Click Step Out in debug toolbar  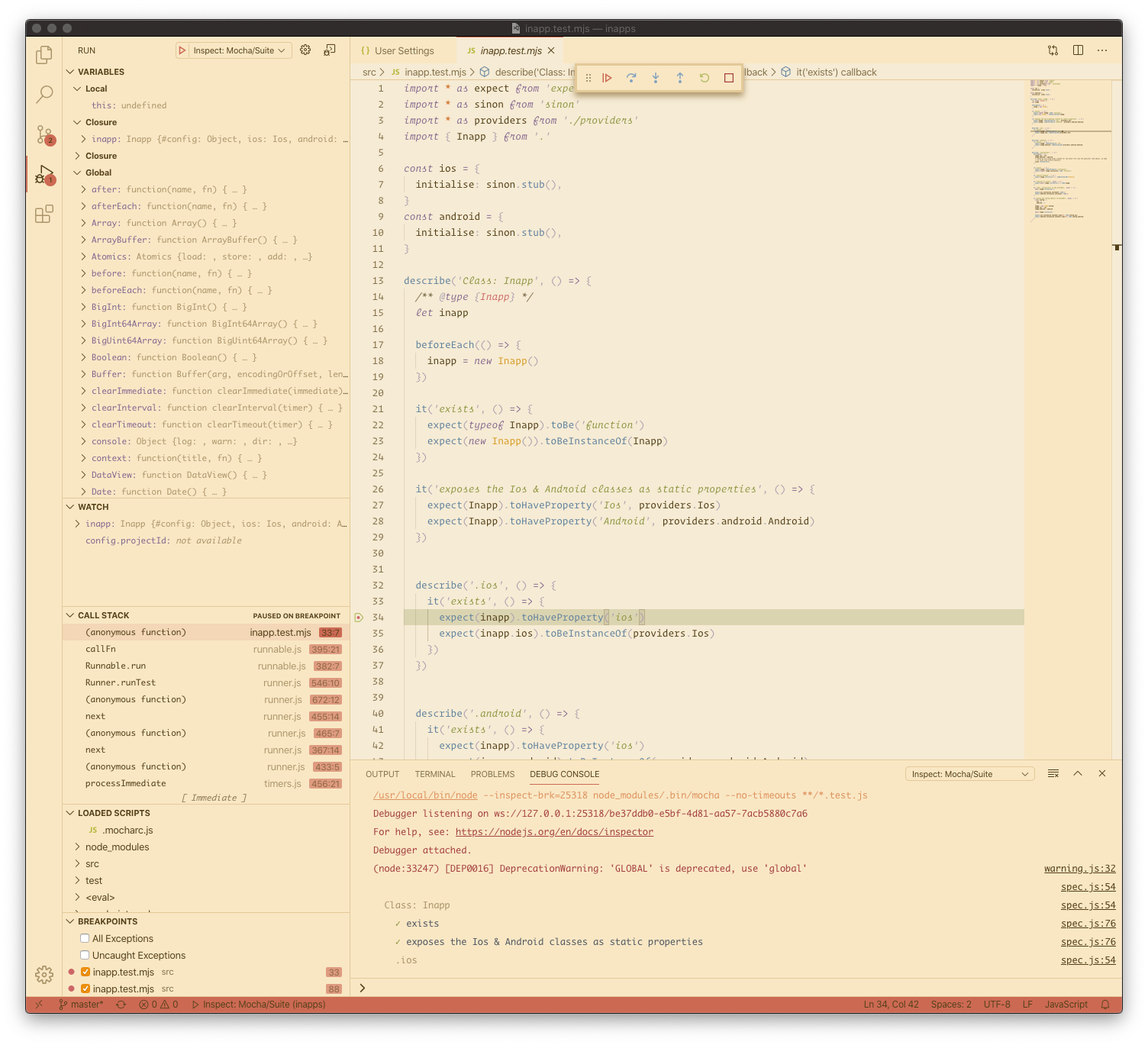[680, 78]
